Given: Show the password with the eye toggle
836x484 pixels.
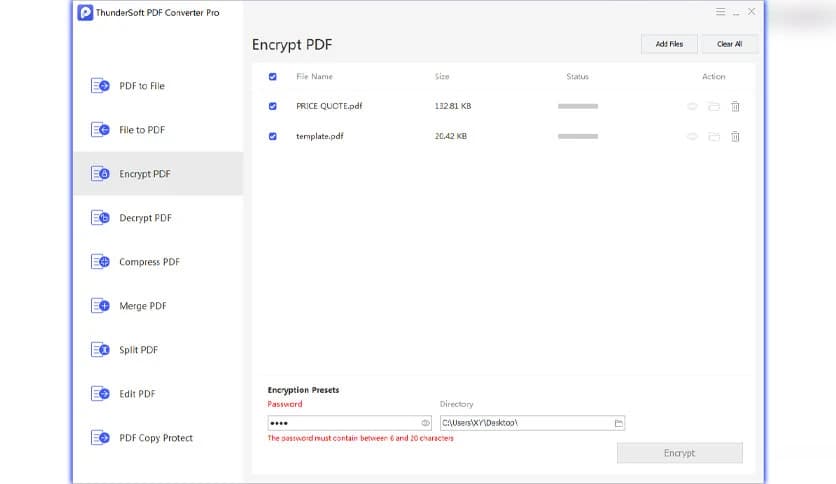Looking at the screenshot, I should point(425,423).
